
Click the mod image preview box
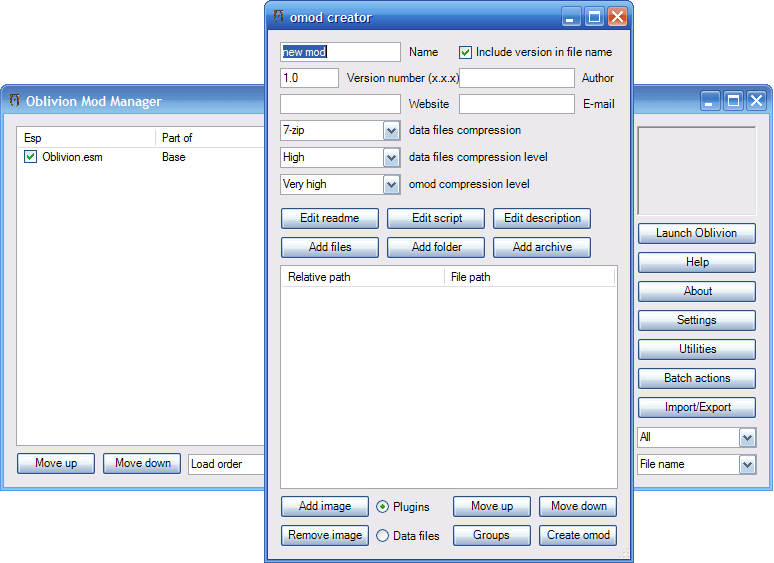tap(697, 171)
